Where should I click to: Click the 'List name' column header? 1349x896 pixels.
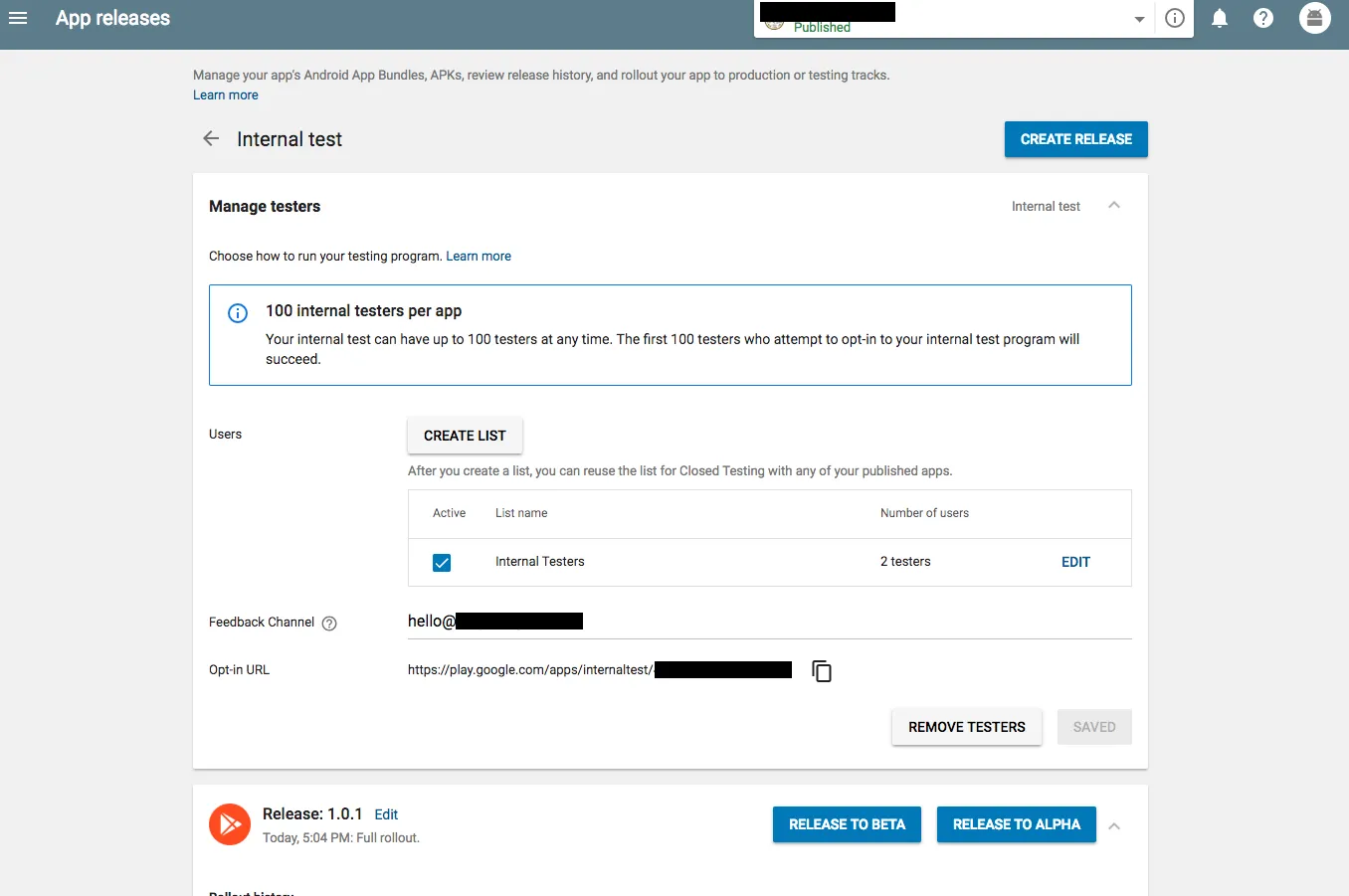521,513
